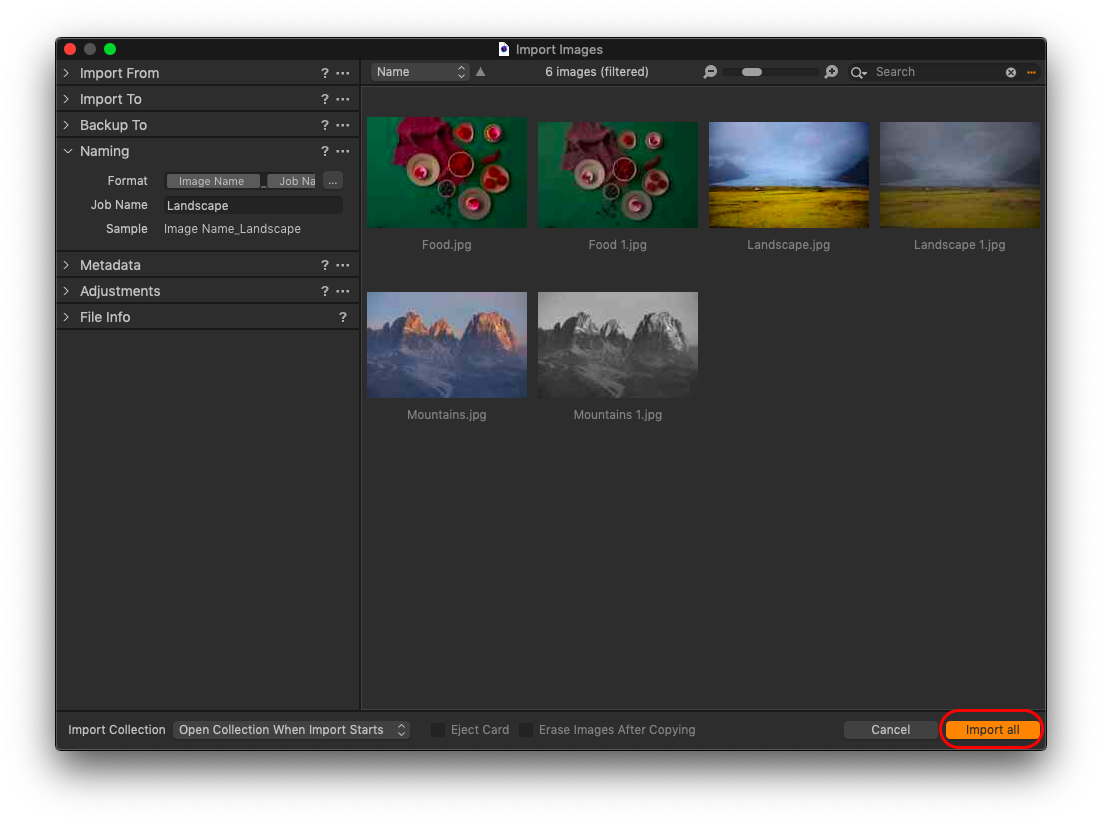
Task: Select the Mountains 1.jpg black-and-white thumbnail
Action: [x=618, y=345]
